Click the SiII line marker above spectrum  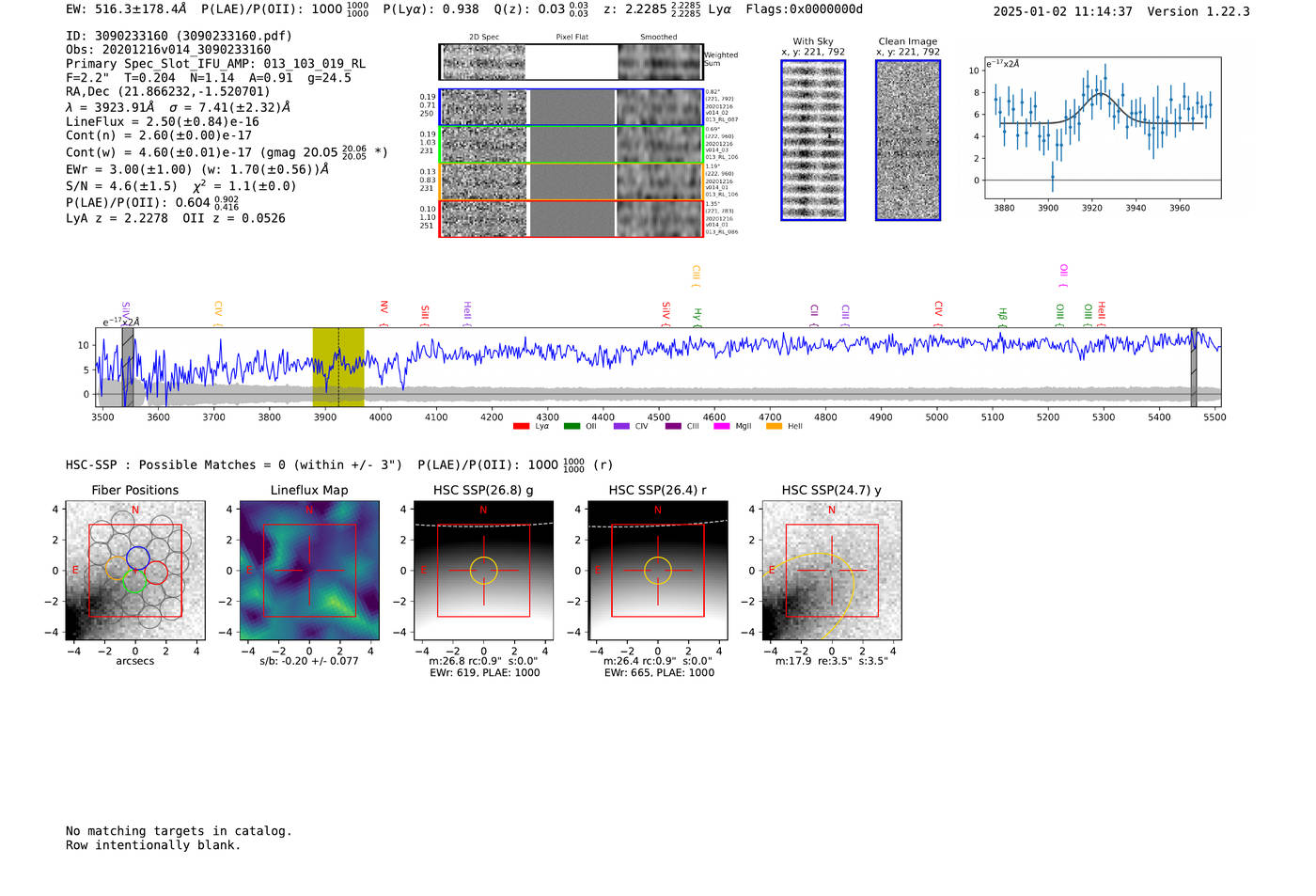(x=425, y=315)
